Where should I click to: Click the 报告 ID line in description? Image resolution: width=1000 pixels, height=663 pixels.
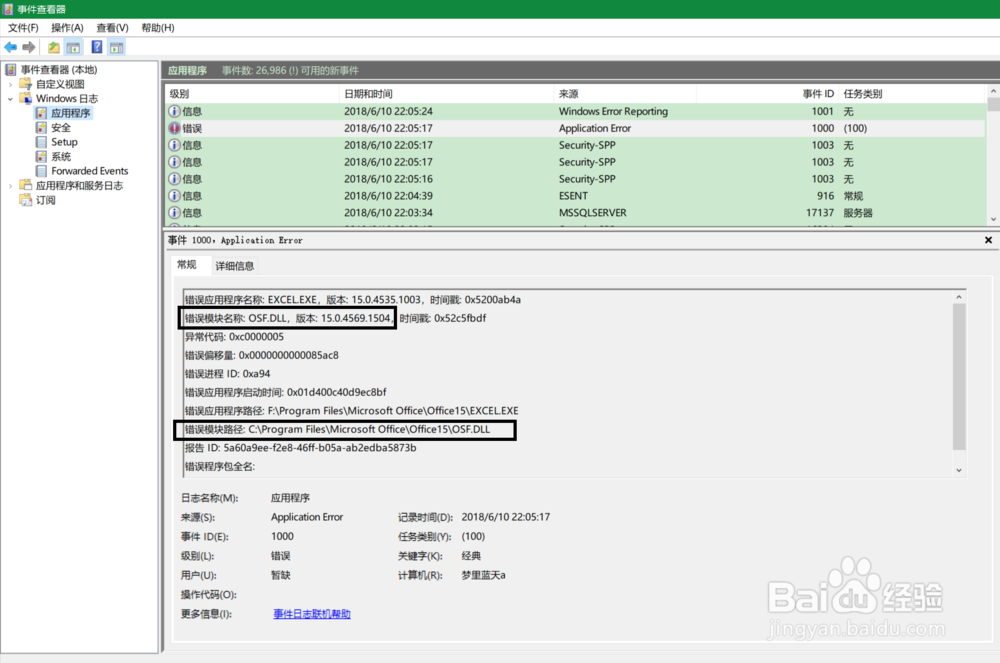pyautogui.click(x=300, y=448)
